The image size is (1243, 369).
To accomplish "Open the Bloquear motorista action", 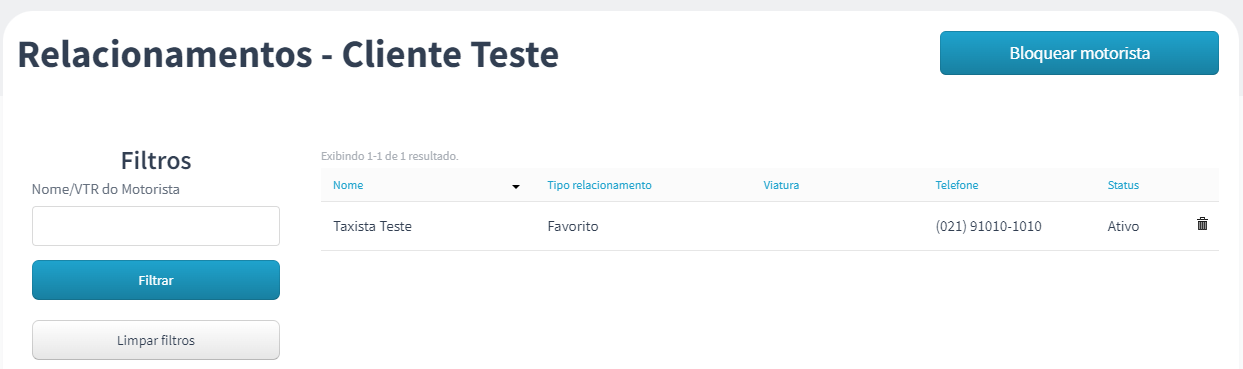I will coord(1079,53).
